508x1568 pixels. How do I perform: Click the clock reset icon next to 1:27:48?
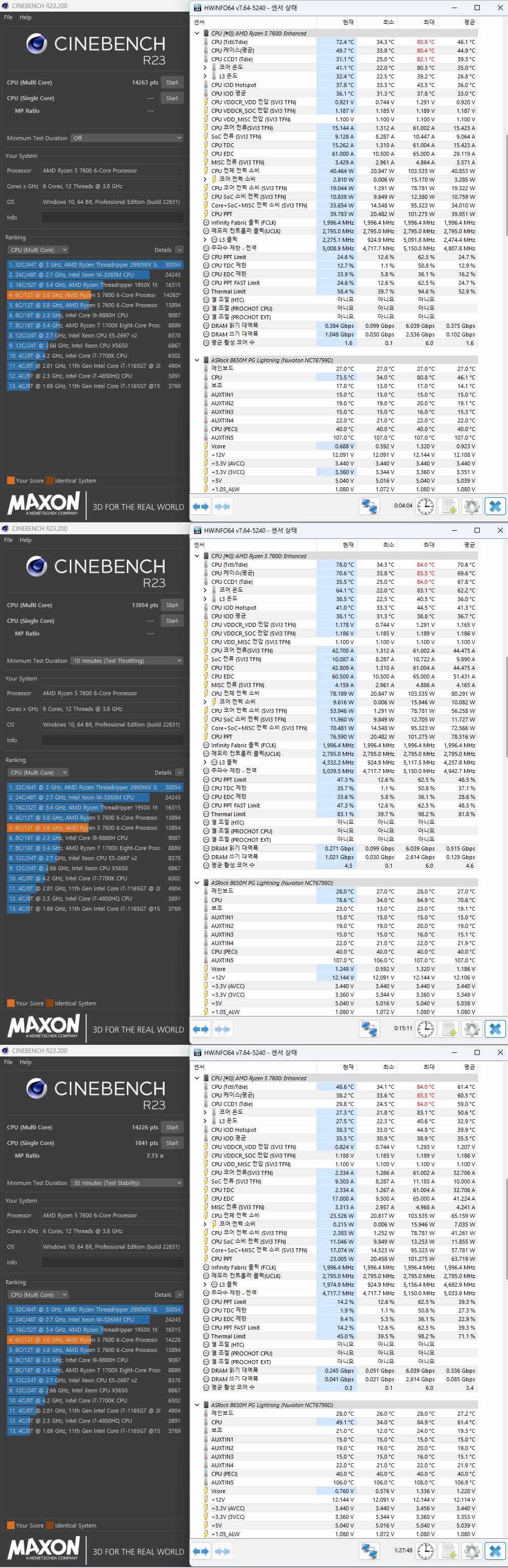coord(425,1551)
